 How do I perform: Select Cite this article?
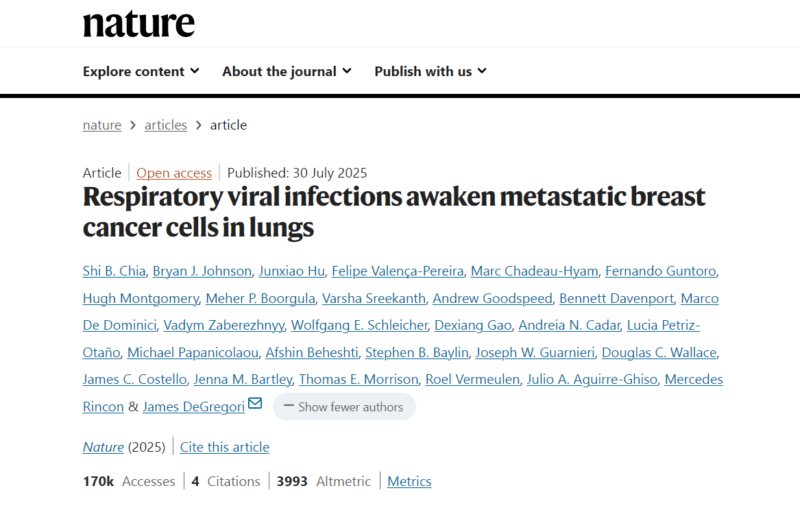point(224,447)
